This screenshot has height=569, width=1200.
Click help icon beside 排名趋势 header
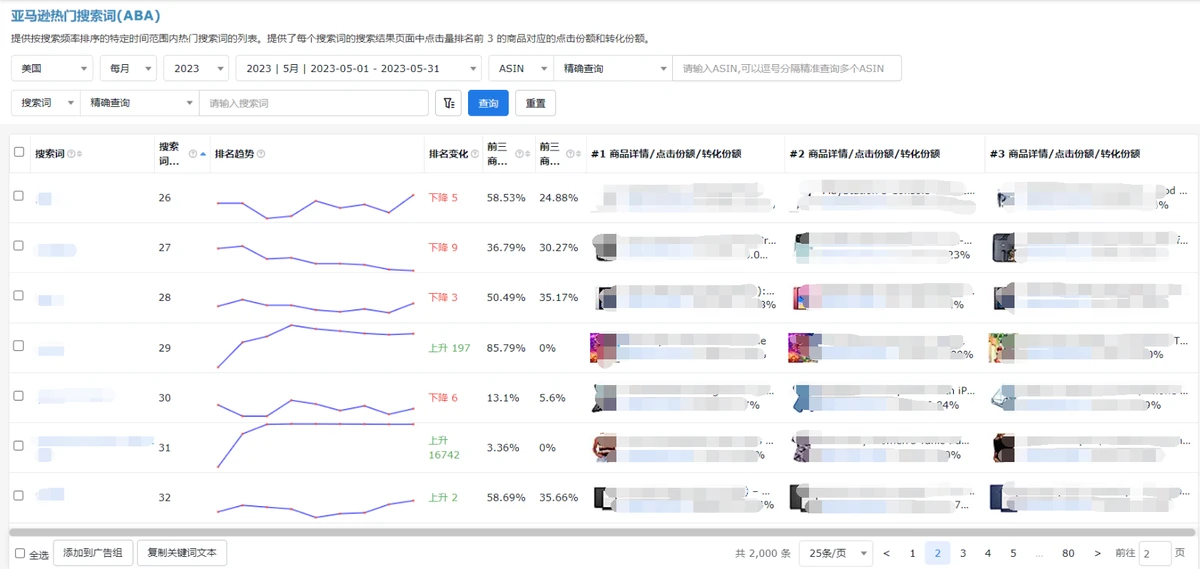[261, 154]
